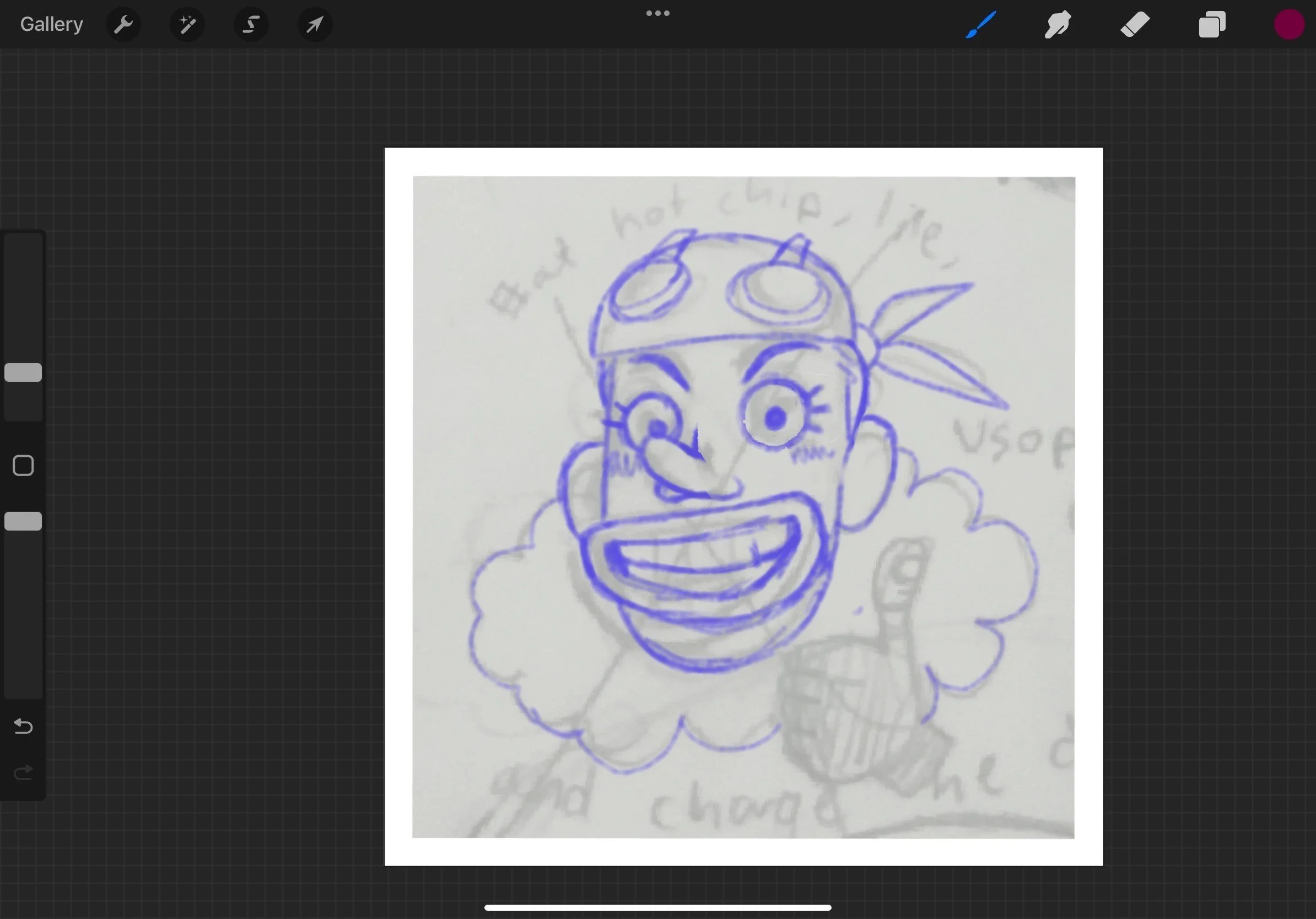Viewport: 1316px width, 919px height.
Task: Return to the Gallery
Action: (52, 25)
